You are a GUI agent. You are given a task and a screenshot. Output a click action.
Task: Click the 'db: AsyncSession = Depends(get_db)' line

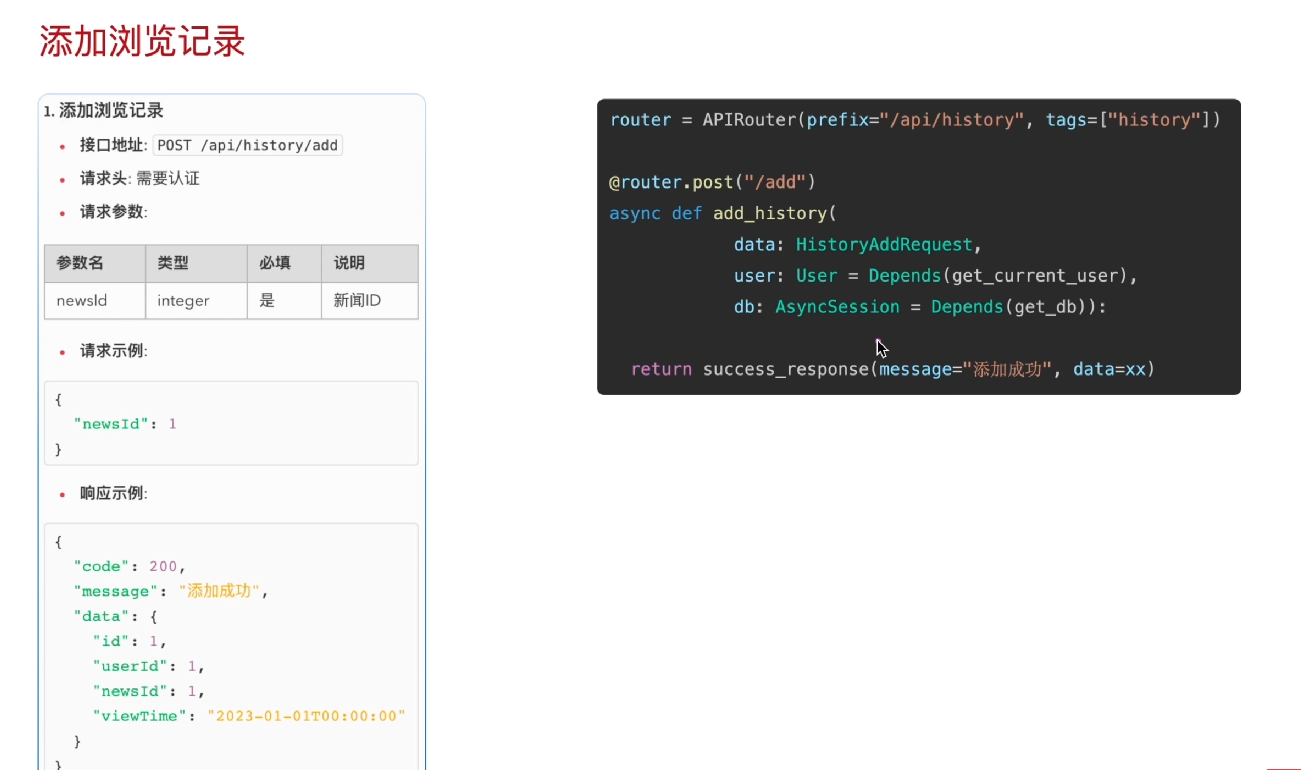(920, 307)
